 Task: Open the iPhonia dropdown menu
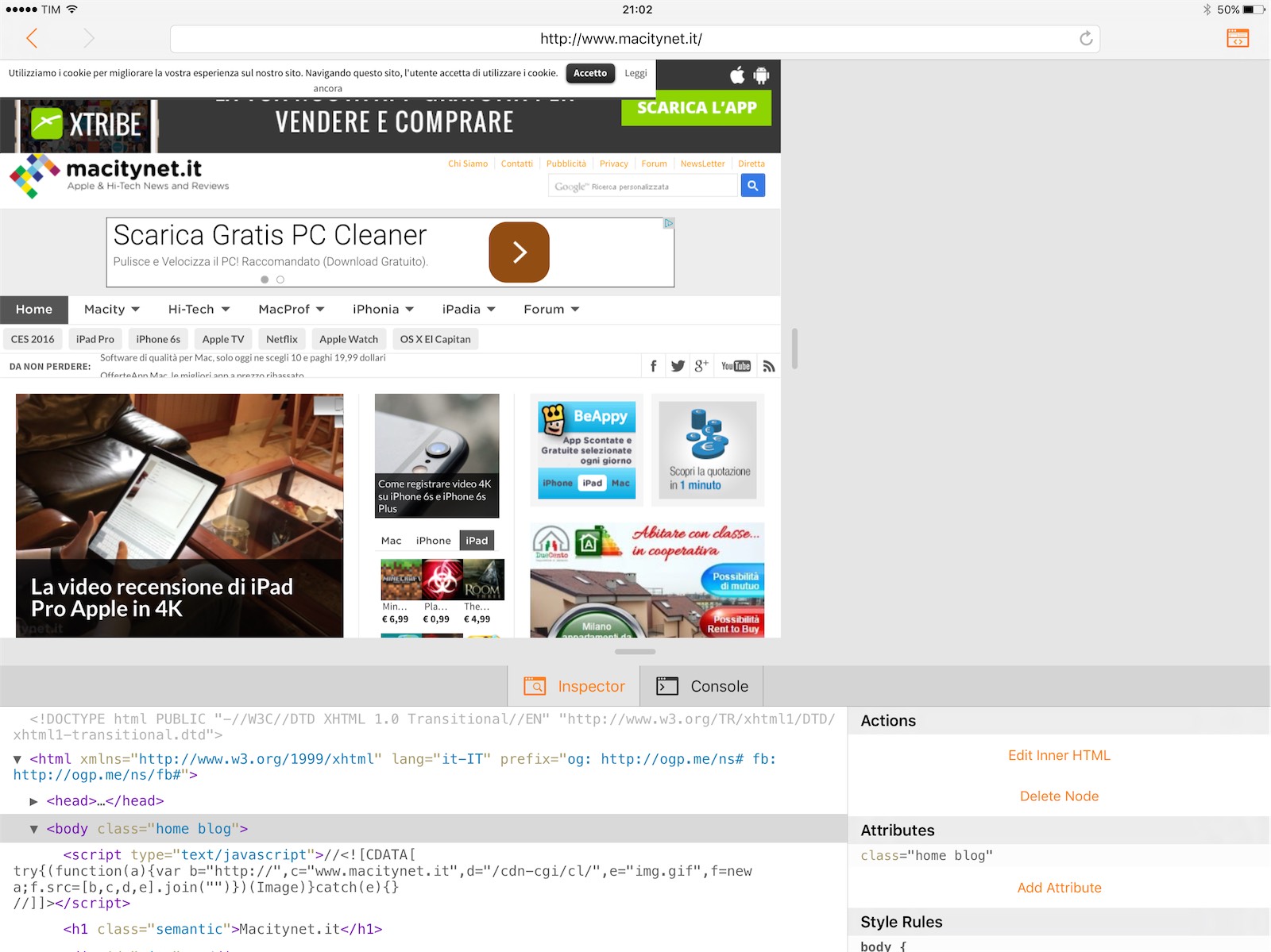[384, 310]
